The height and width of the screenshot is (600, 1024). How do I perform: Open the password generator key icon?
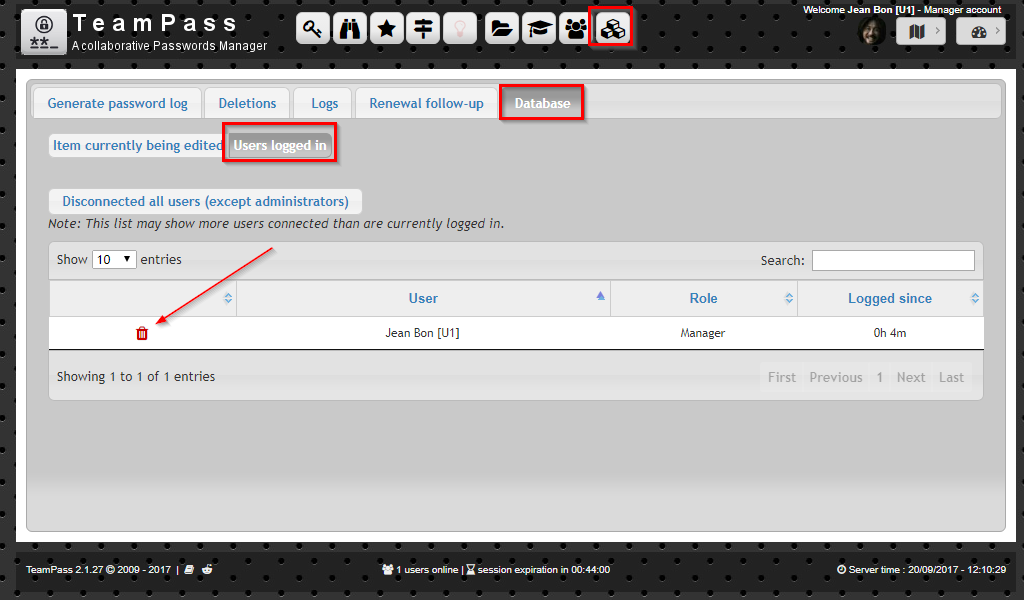(312, 28)
